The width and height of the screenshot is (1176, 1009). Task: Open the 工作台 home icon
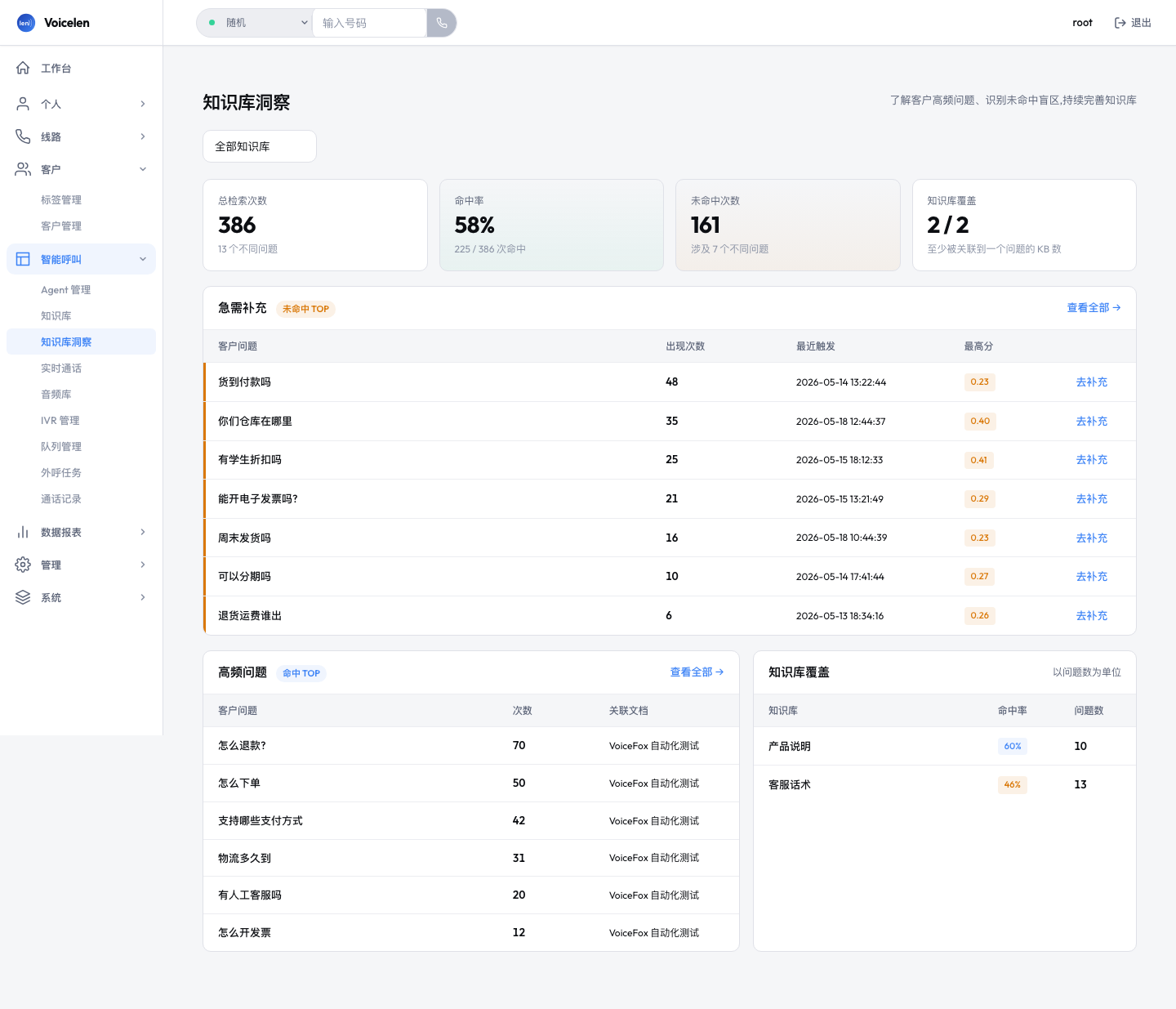23,68
